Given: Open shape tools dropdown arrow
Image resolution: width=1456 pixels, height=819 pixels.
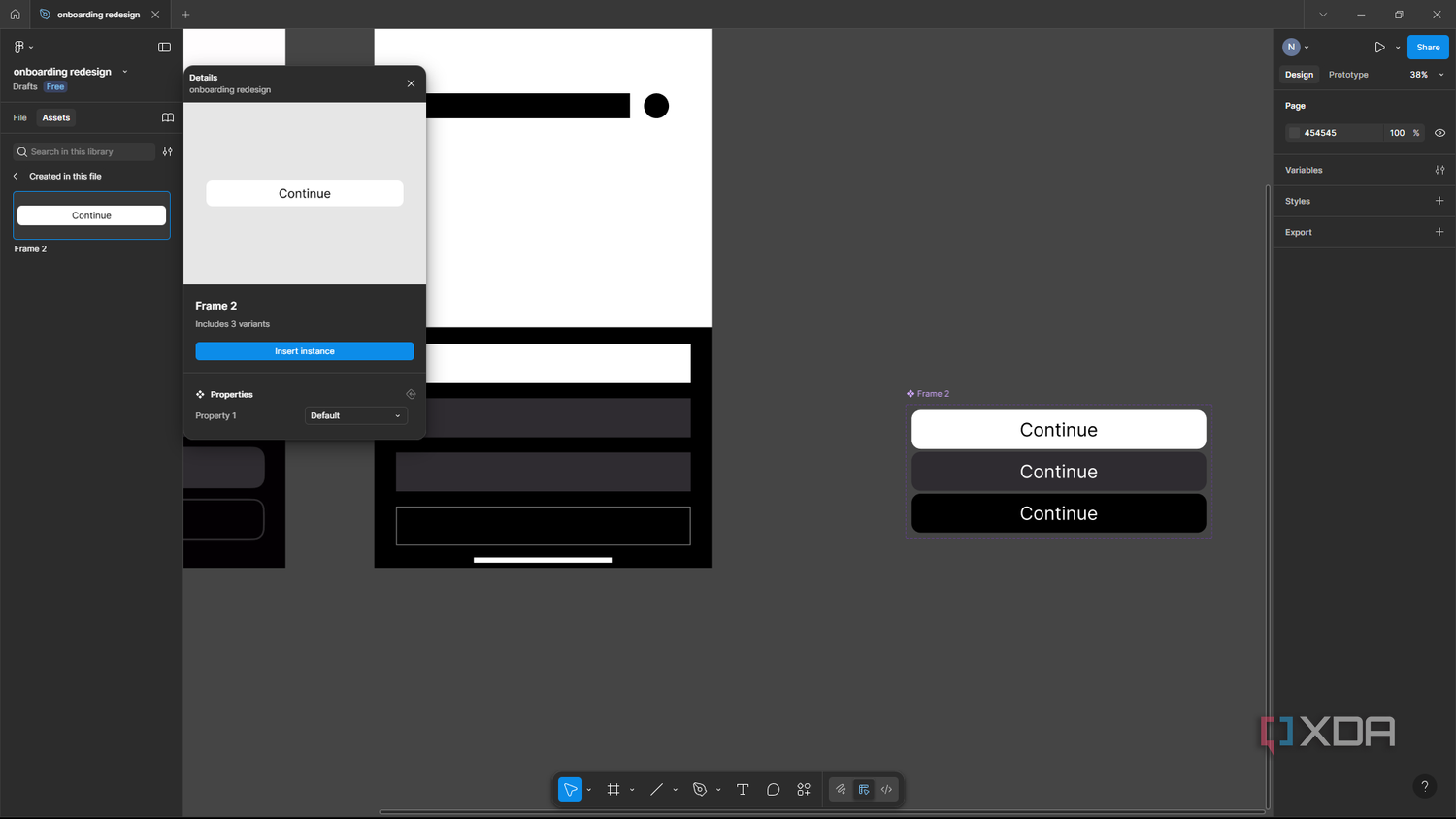Looking at the screenshot, I should point(676,790).
